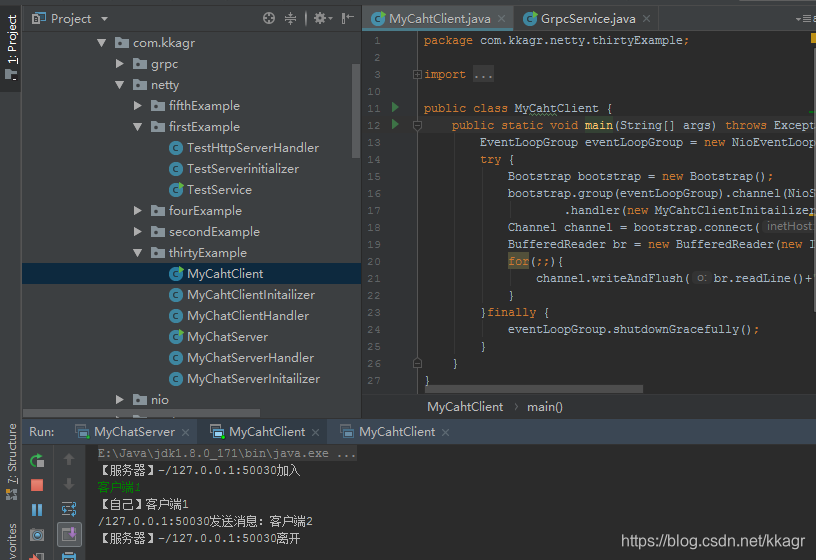Screen dimensions: 816x560
Task: Click the 'main' method name in code
Action: 598,125
